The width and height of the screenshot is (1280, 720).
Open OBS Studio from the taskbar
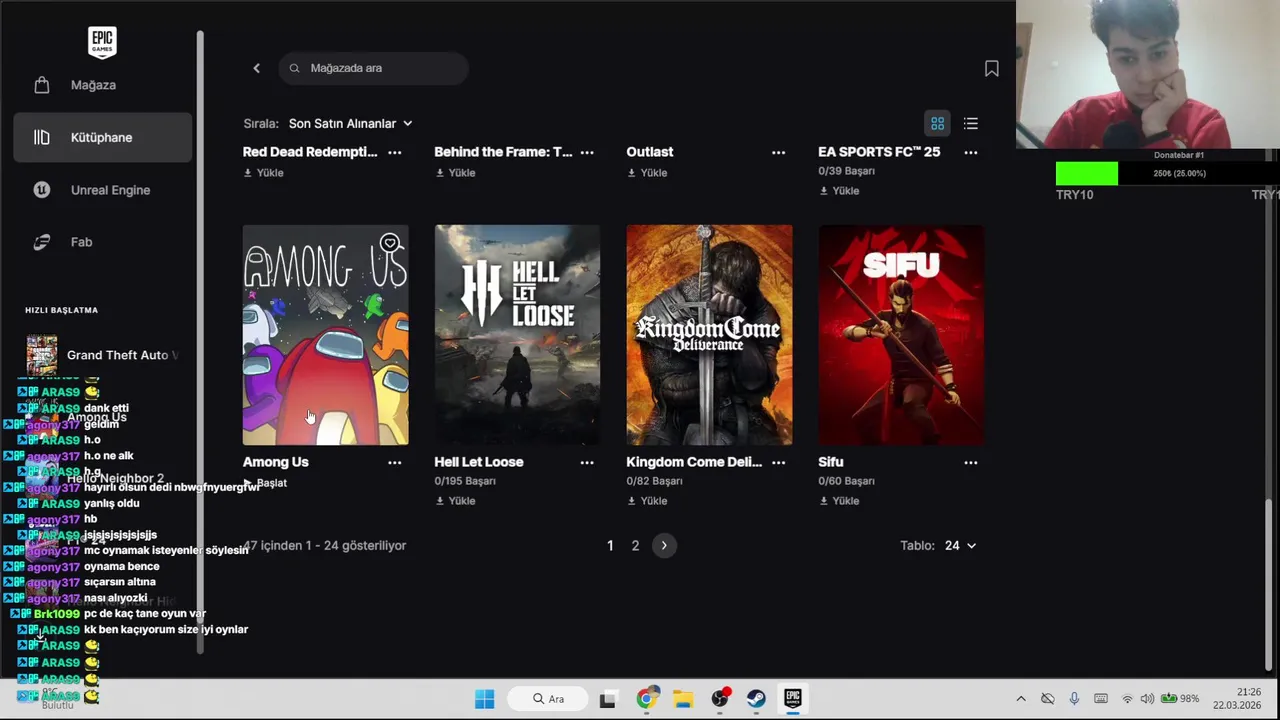(x=720, y=699)
